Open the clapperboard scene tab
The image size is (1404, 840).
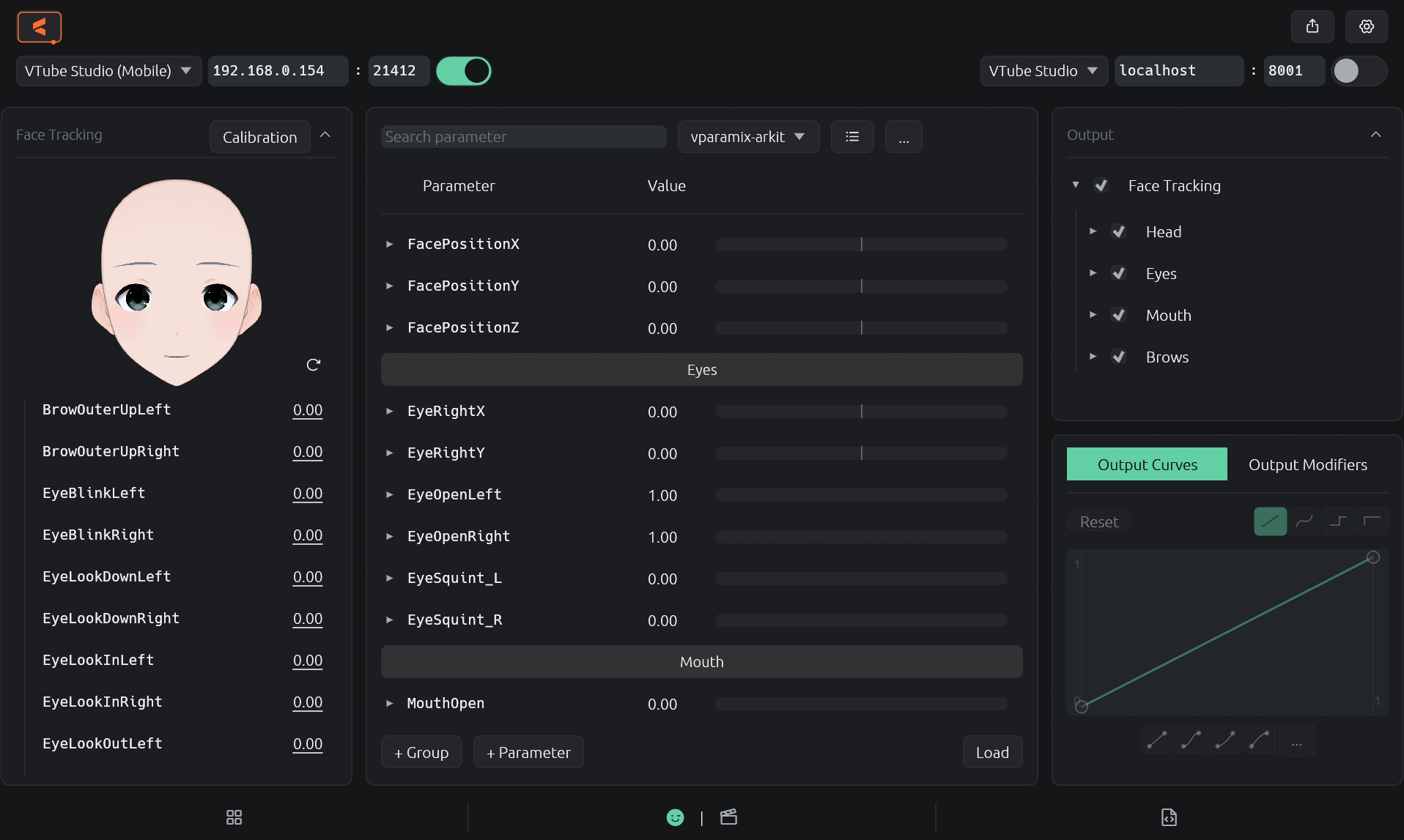(728, 817)
